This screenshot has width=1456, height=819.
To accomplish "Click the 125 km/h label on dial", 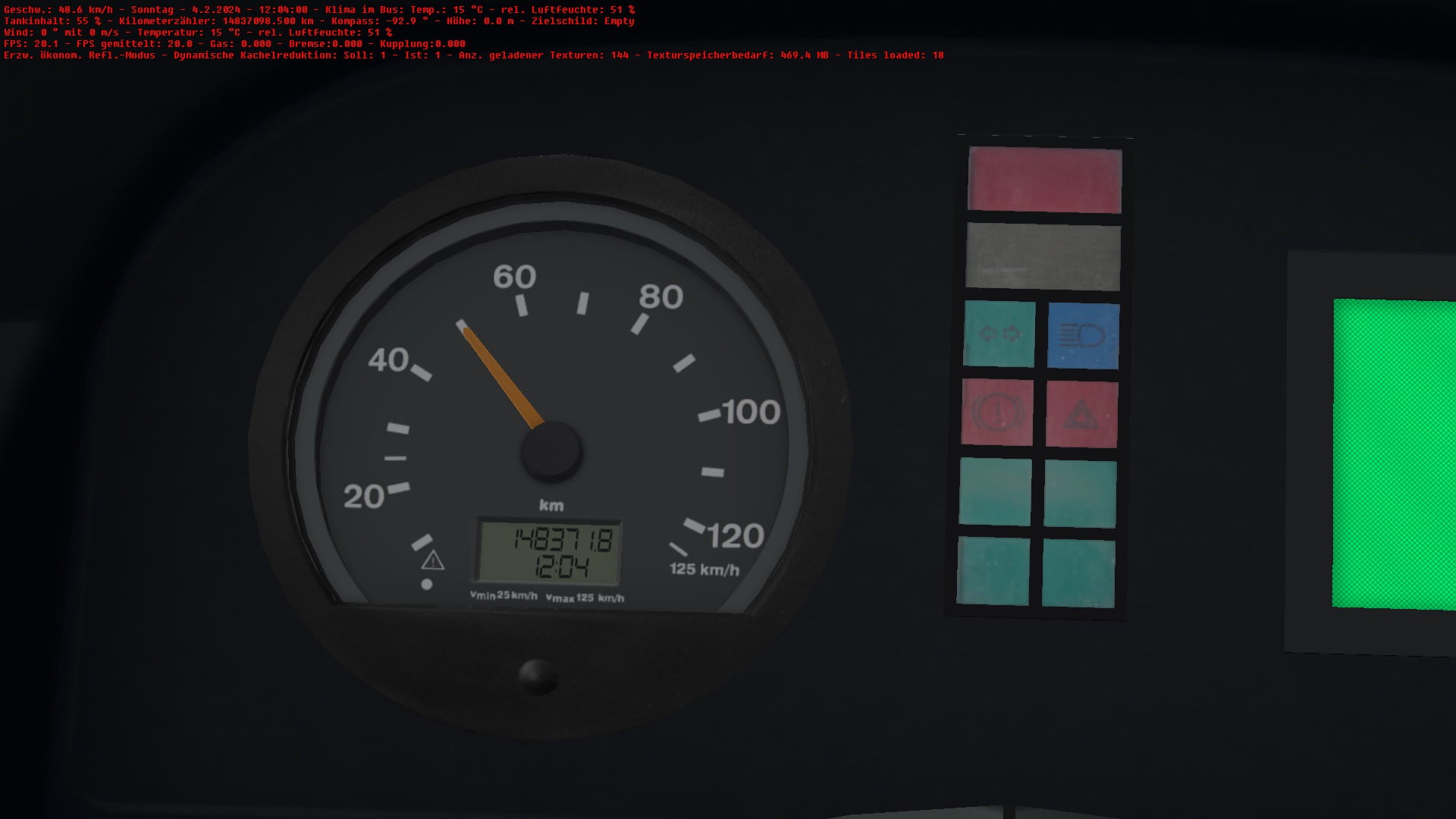I will click(704, 569).
